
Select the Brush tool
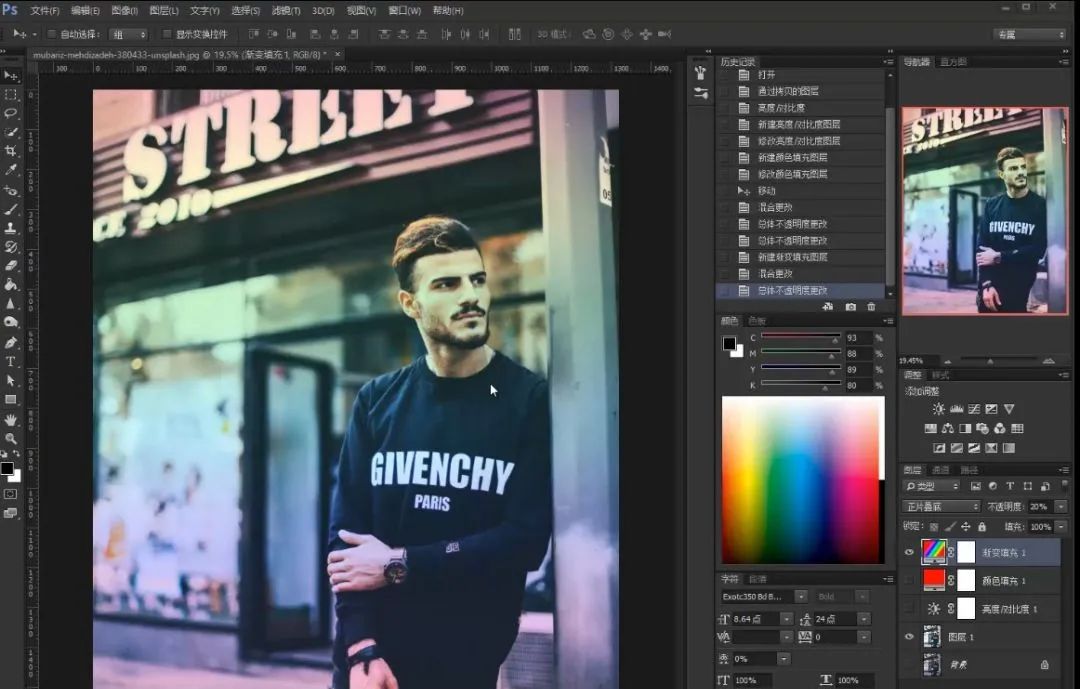(11, 209)
